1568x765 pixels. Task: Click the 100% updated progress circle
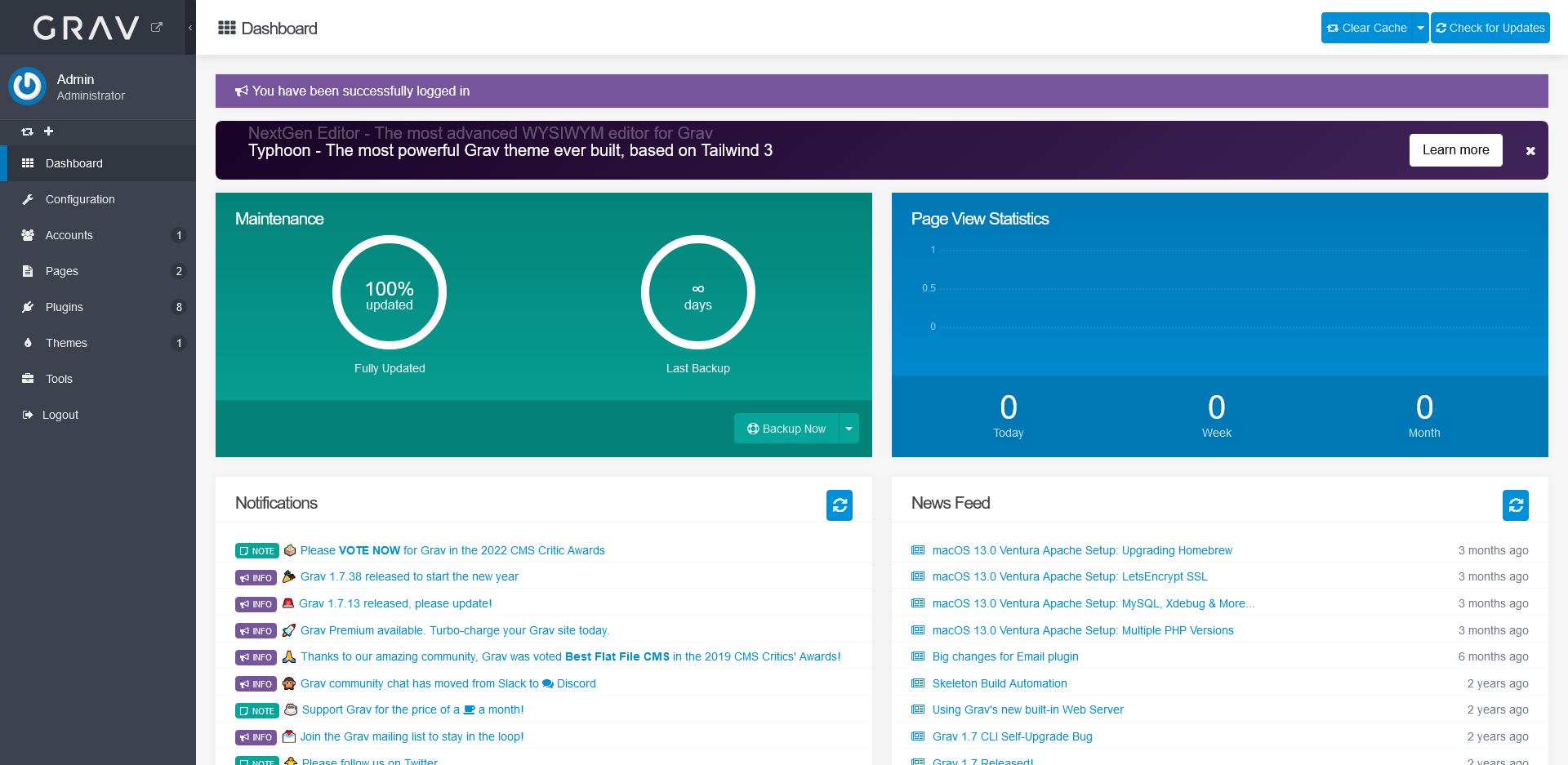[x=390, y=292]
